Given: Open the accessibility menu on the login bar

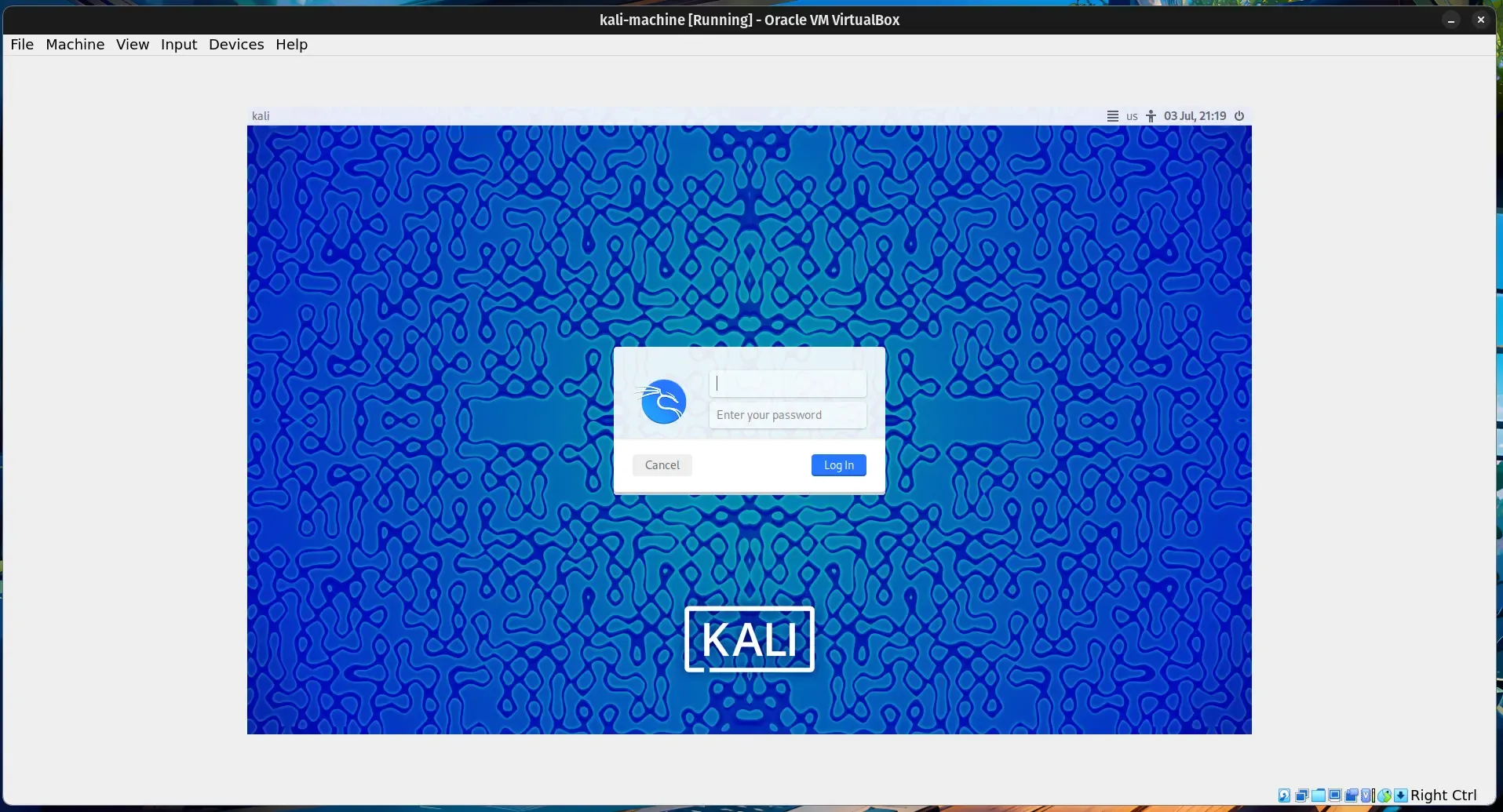Looking at the screenshot, I should pyautogui.click(x=1149, y=115).
